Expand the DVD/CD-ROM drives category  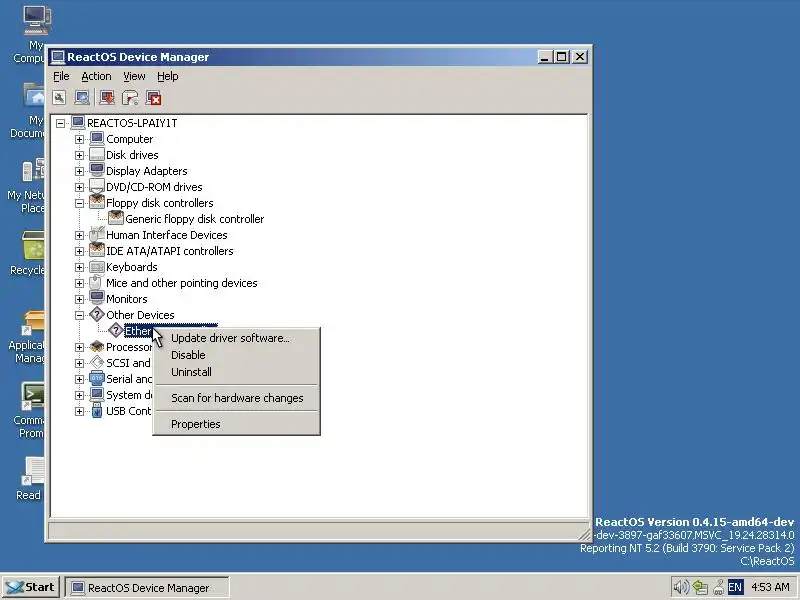[80, 187]
